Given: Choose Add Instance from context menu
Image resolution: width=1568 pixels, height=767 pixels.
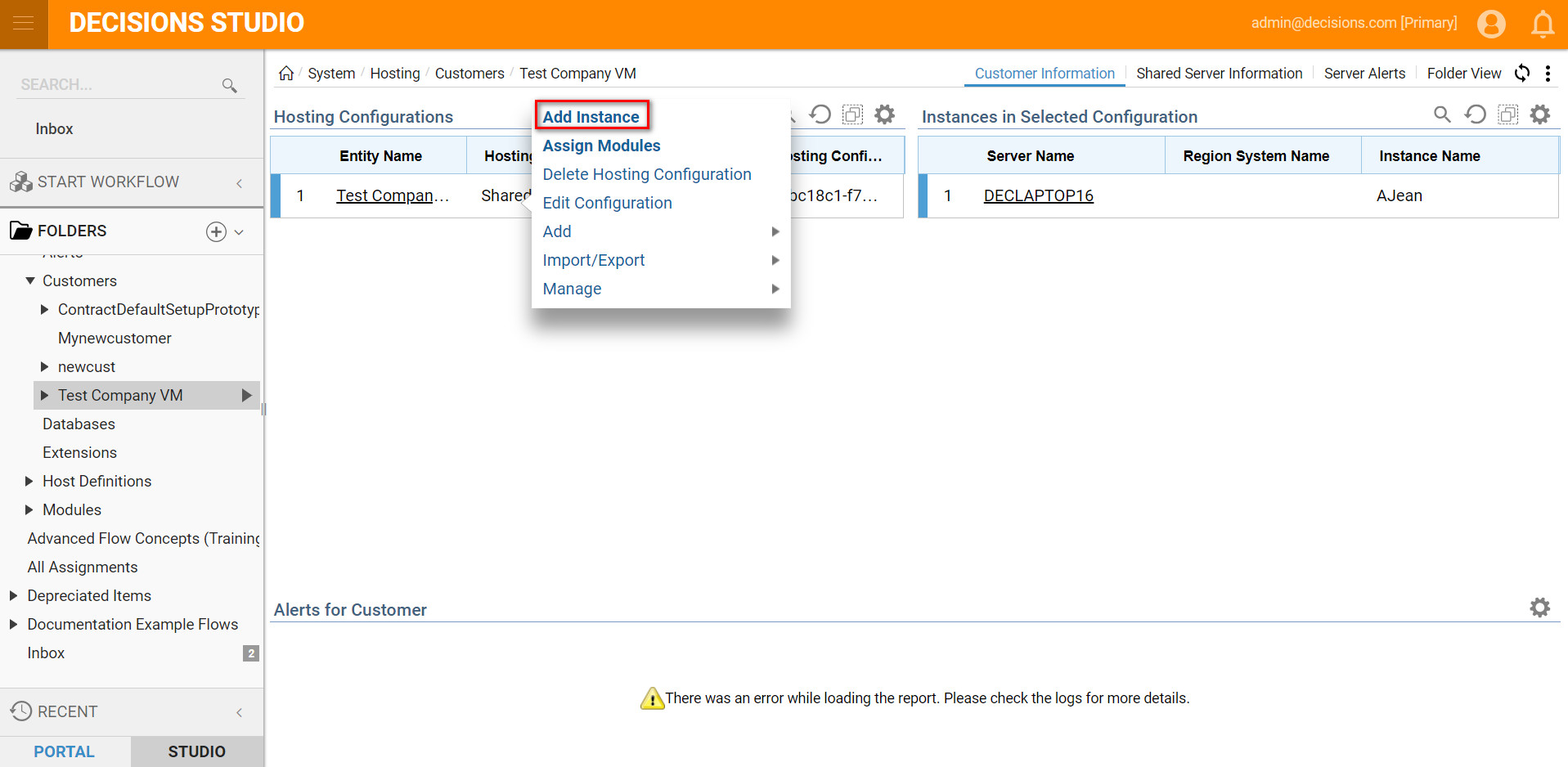Looking at the screenshot, I should (591, 116).
